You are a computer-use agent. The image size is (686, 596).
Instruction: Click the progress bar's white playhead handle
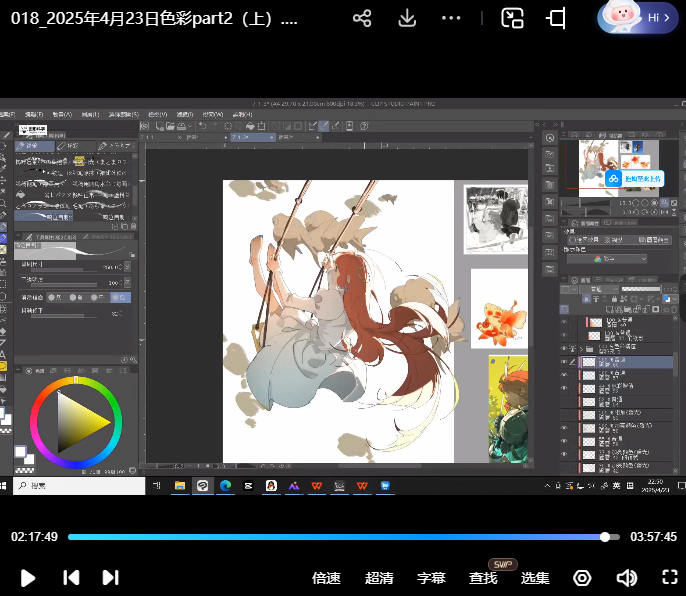pos(605,537)
